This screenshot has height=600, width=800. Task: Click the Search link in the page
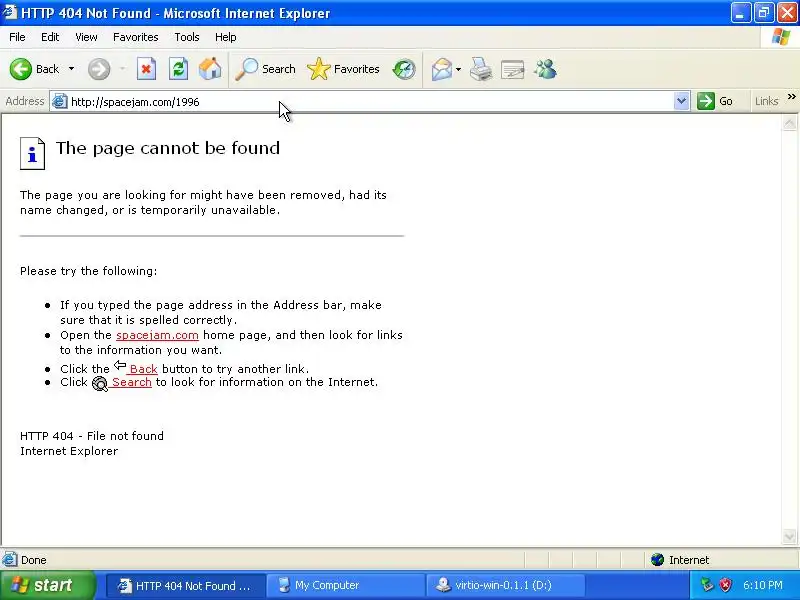(131, 382)
